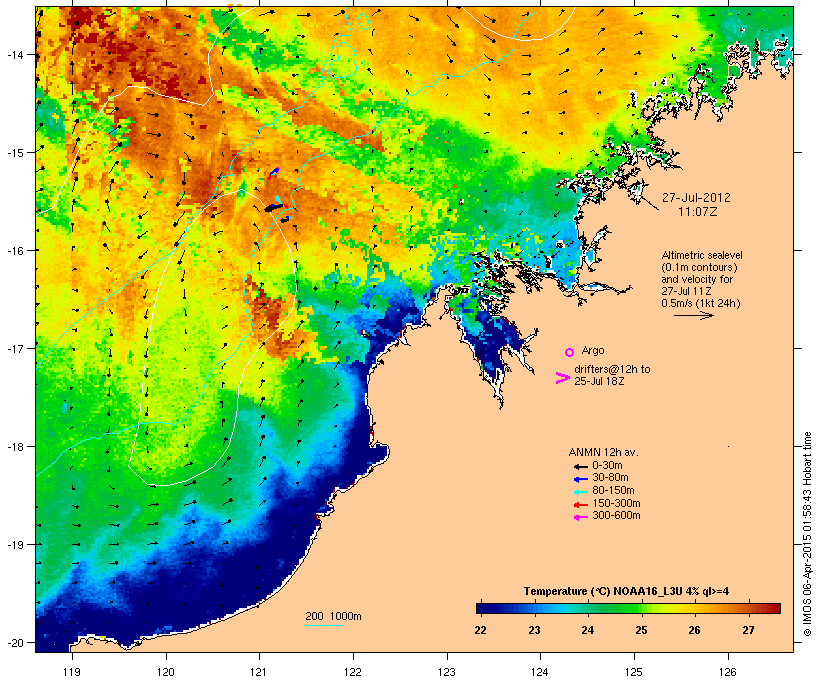Image resolution: width=820 pixels, height=680 pixels.
Task: Click the black mooring current arrow cluster
Action: 274,208
